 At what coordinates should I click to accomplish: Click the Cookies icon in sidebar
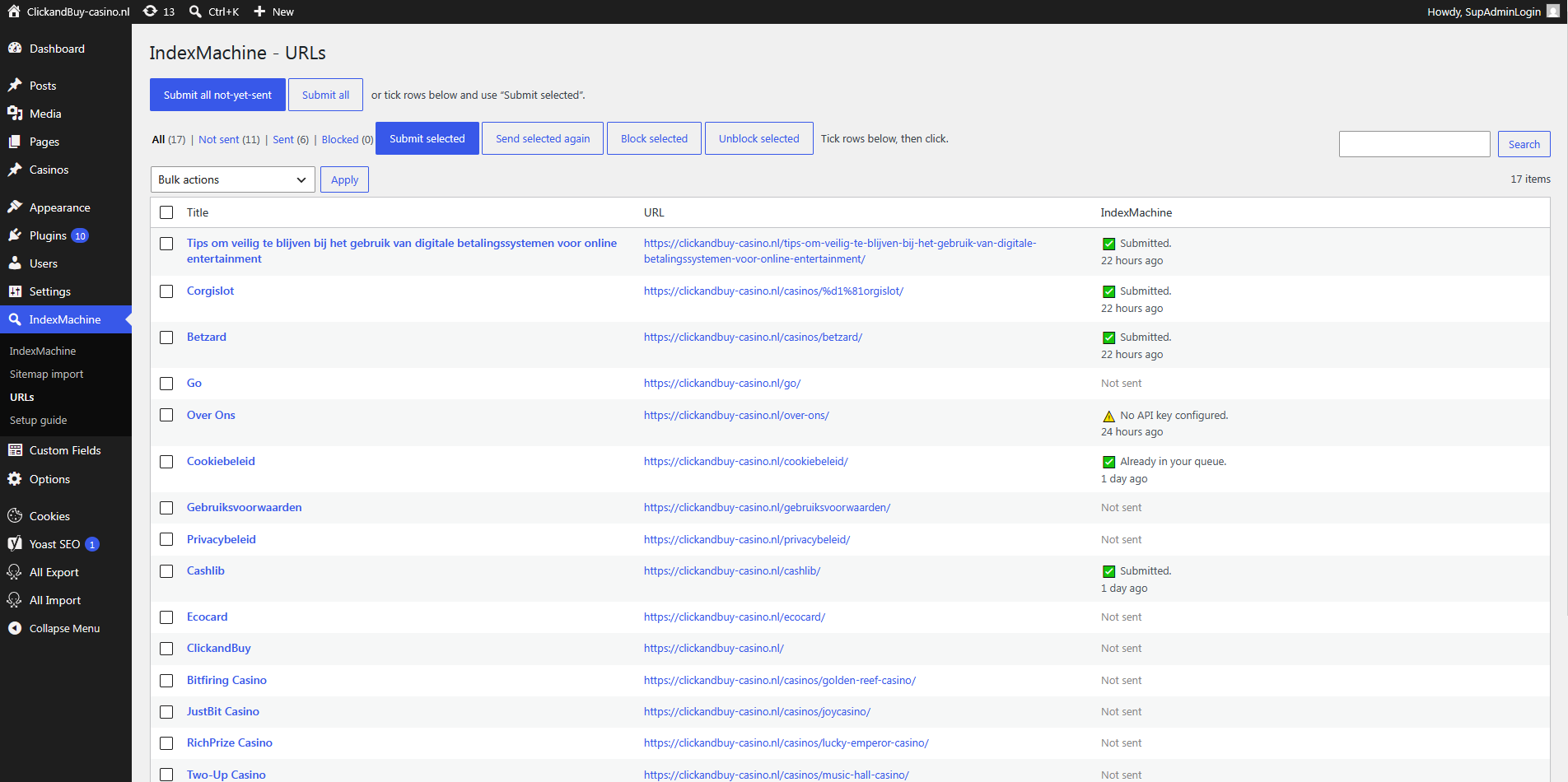tap(15, 516)
